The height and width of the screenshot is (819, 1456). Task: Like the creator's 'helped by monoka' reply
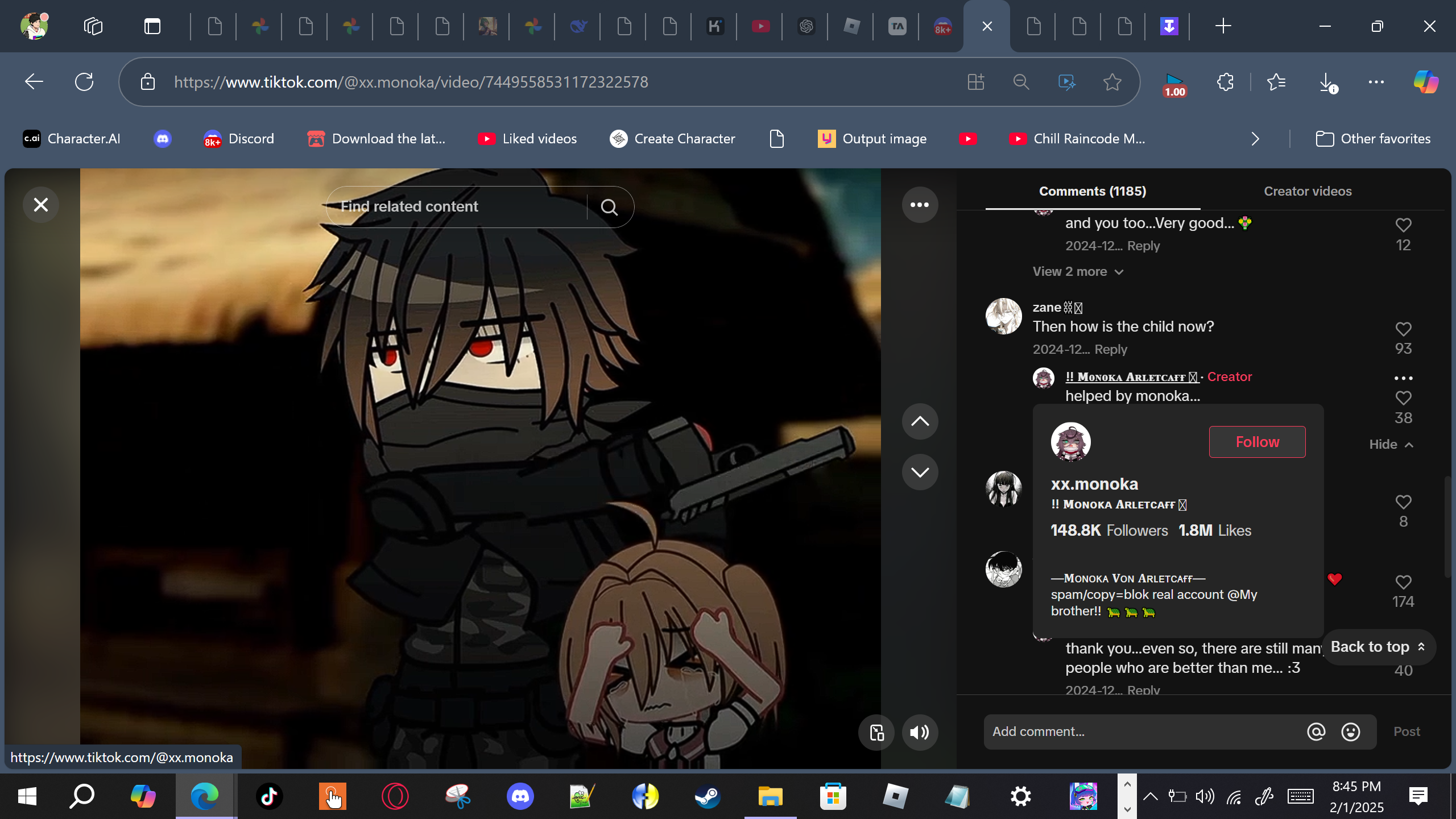click(x=1403, y=398)
